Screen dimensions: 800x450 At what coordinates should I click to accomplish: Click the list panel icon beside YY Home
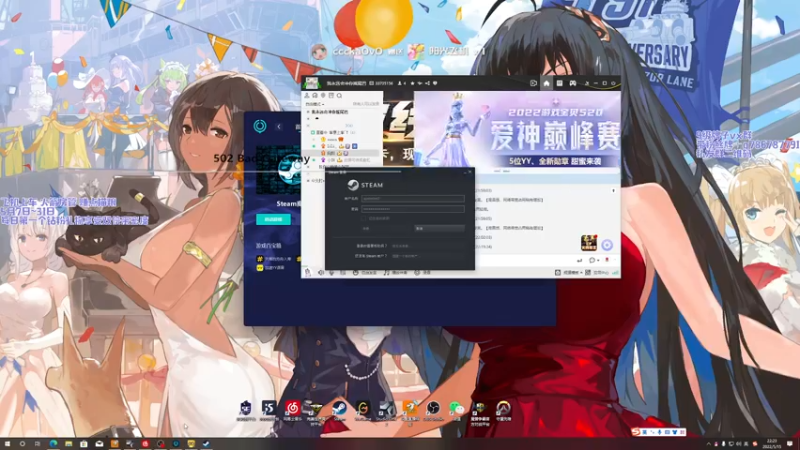559,83
